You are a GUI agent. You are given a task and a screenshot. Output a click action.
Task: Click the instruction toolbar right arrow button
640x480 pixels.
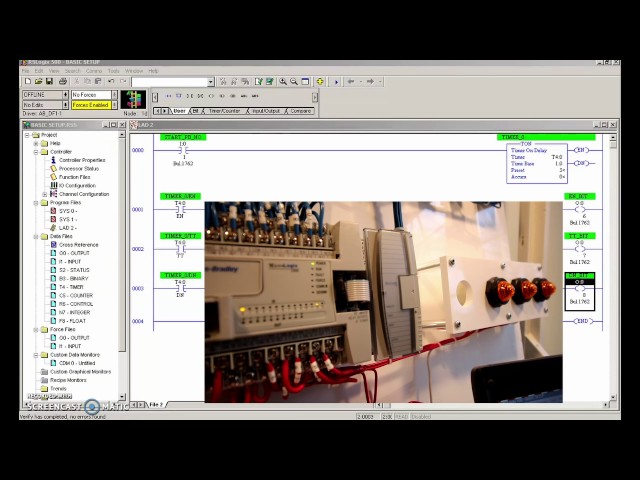[x=315, y=97]
